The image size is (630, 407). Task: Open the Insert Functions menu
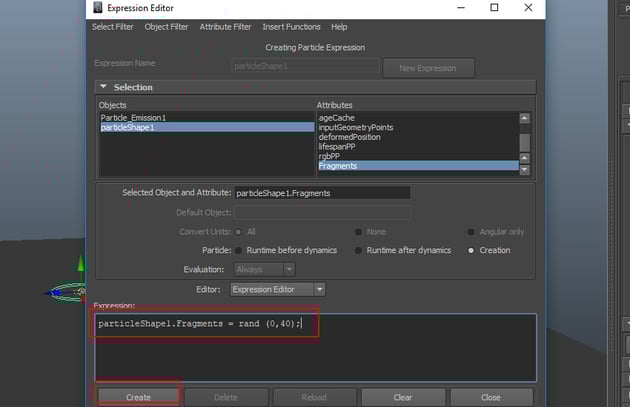(x=291, y=27)
